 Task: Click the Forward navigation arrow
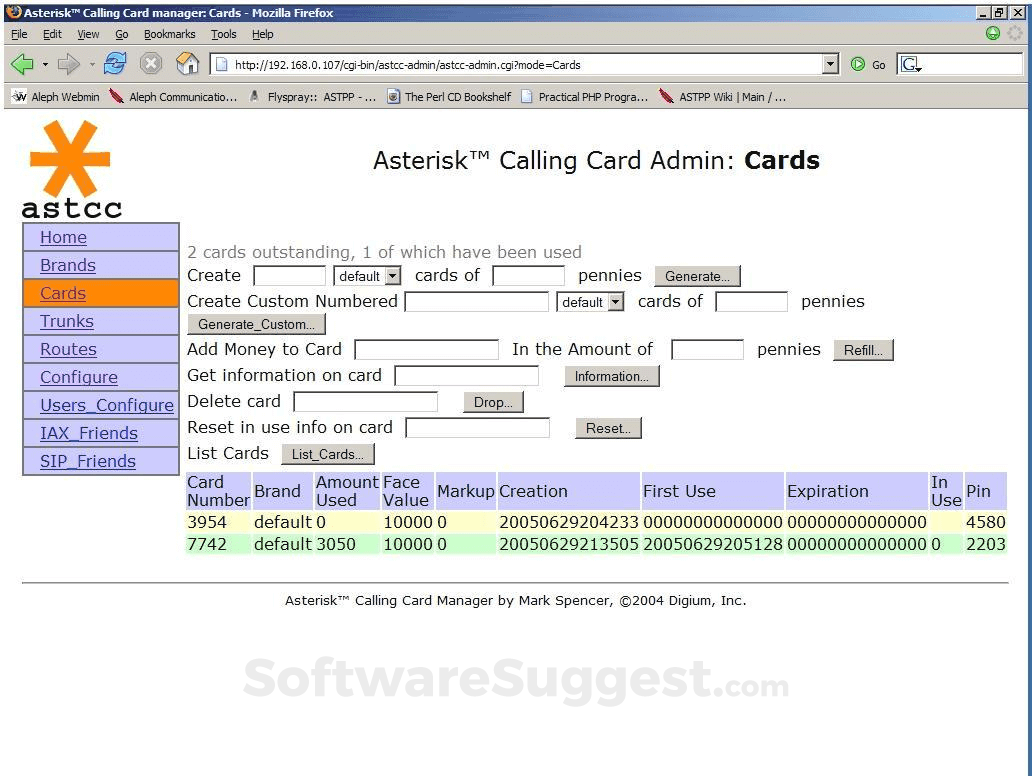click(67, 63)
